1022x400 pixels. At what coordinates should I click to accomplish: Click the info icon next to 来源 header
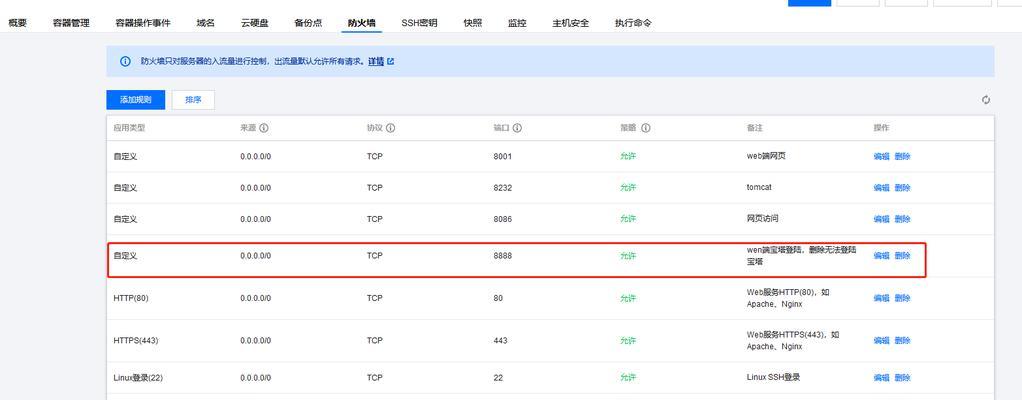[264, 128]
